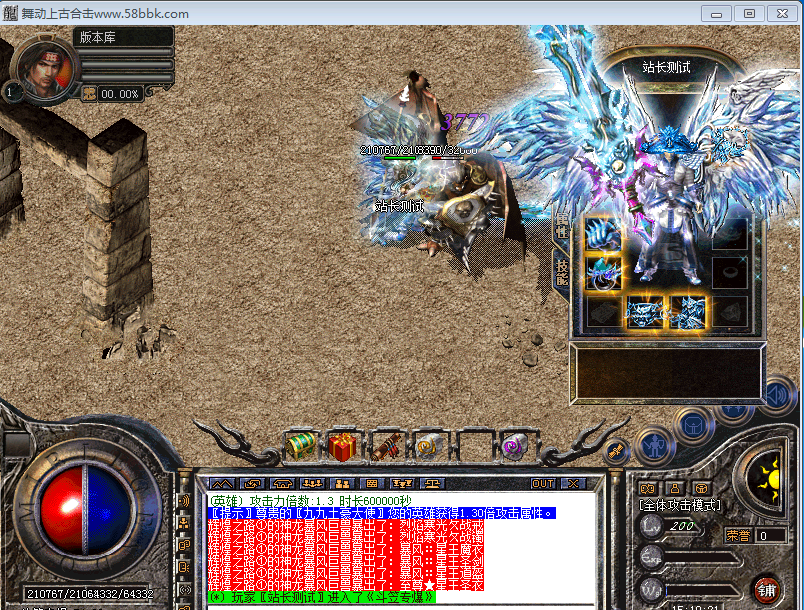Screen dimensions: 804x610
Task: Toggle the speaker sound round button
Action: click(x=779, y=395)
